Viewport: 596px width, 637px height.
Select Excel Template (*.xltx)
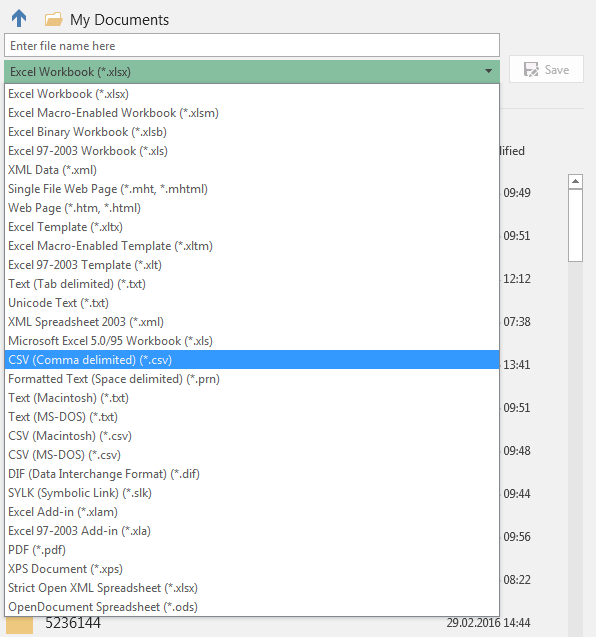(x=252, y=227)
